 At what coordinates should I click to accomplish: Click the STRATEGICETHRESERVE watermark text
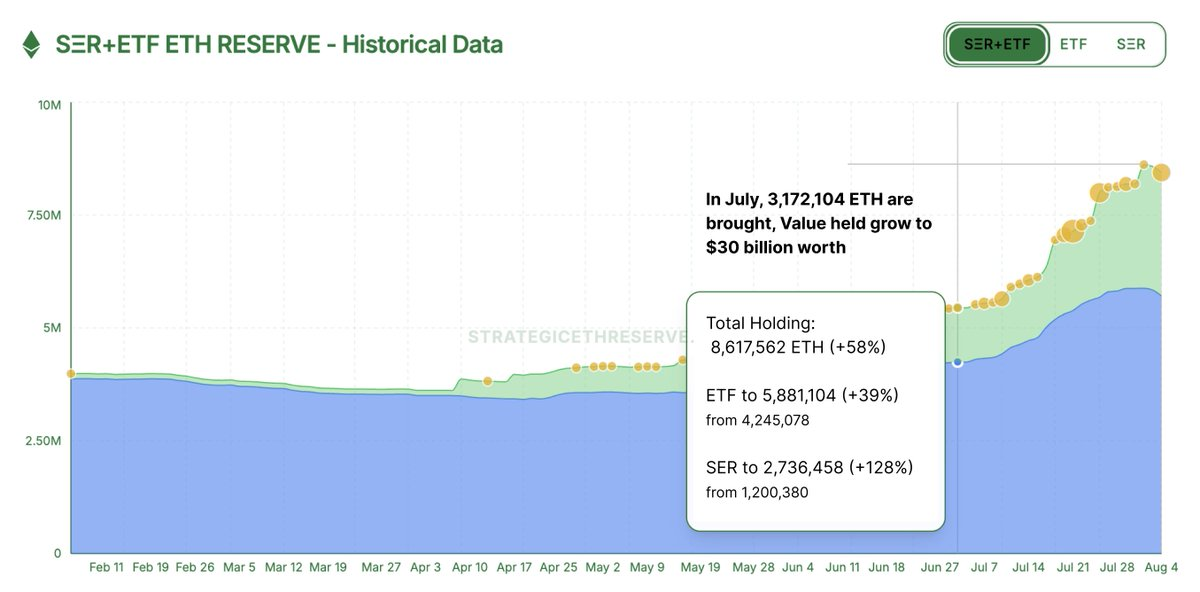577,337
